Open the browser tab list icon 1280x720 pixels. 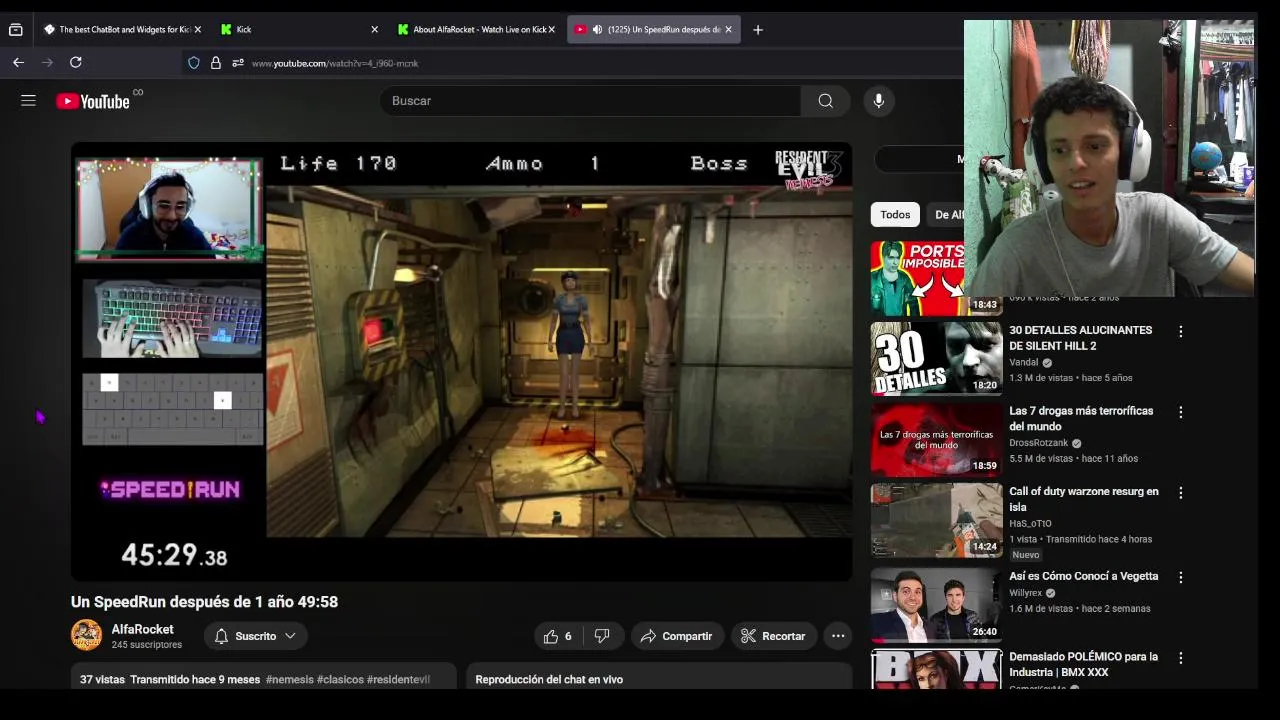pos(15,29)
